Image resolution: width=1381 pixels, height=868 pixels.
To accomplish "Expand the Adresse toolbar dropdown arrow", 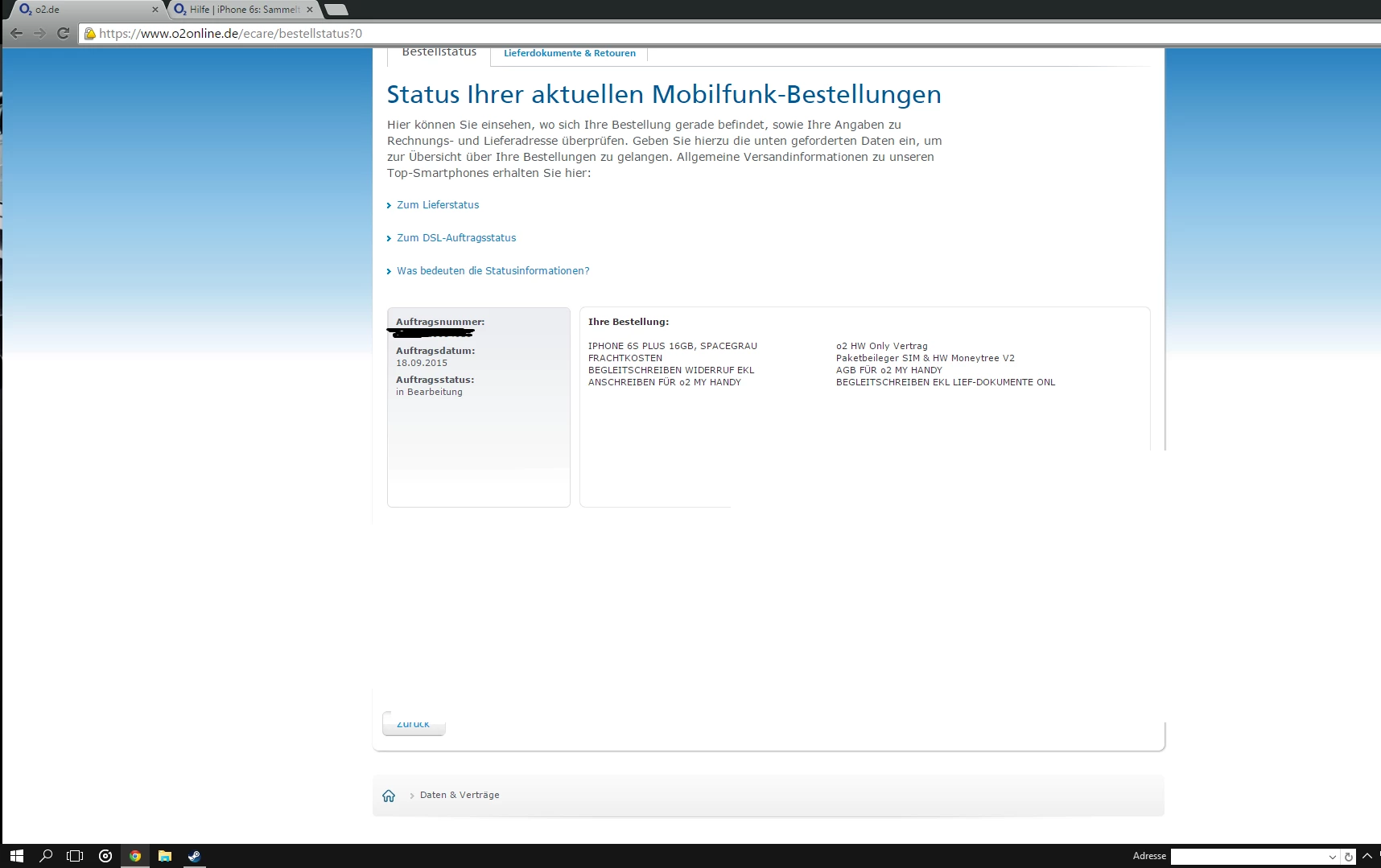I will point(1333,857).
